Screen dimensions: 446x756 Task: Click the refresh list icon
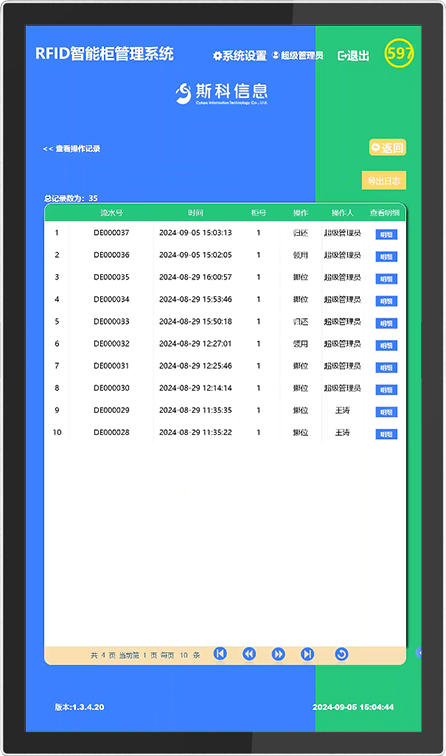pyautogui.click(x=341, y=654)
